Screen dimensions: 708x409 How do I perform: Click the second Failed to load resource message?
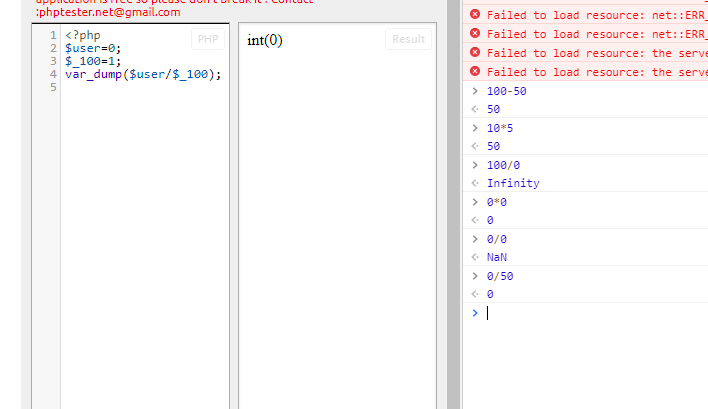tap(588, 34)
